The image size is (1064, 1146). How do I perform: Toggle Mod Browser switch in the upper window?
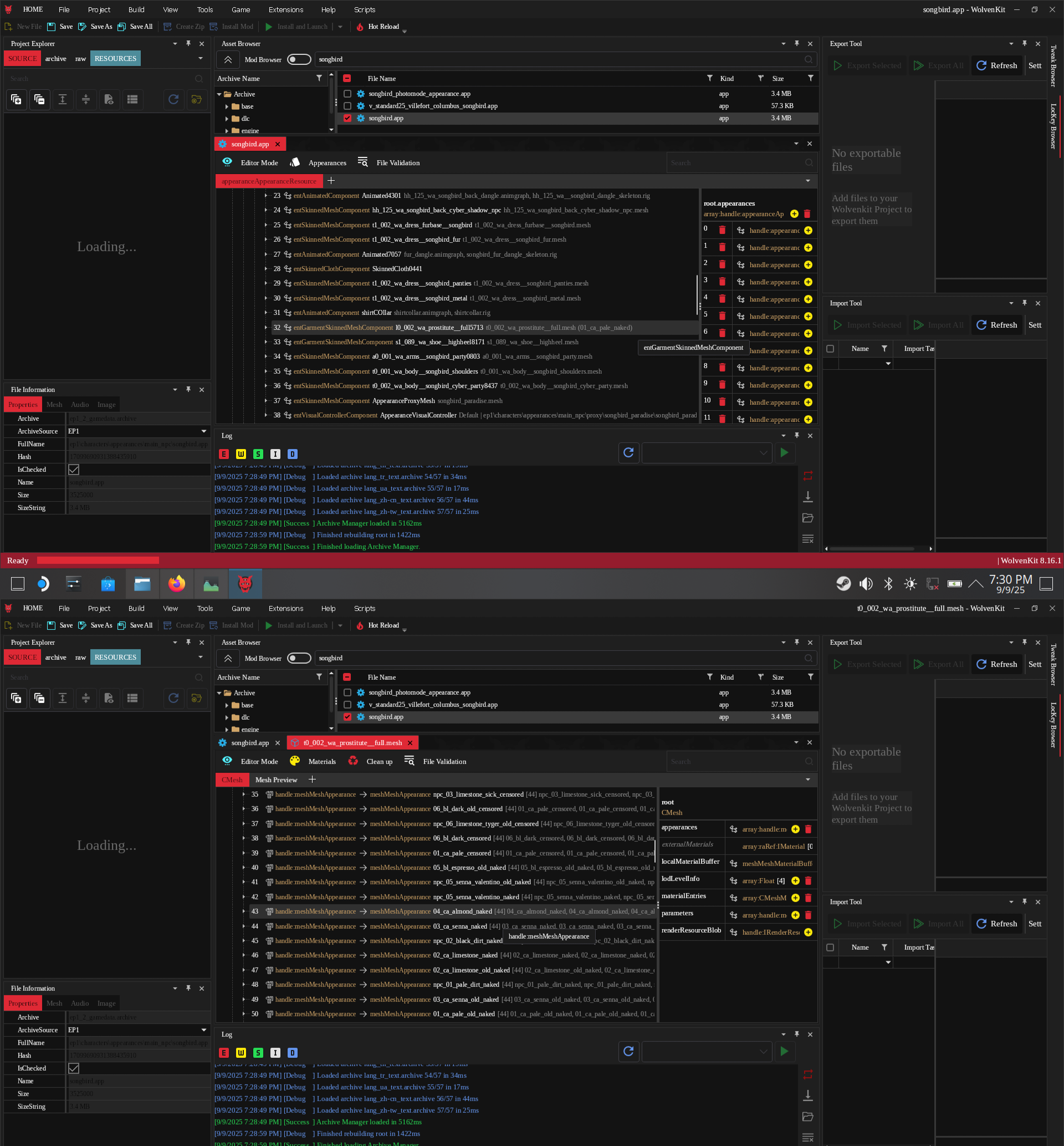pos(299,59)
